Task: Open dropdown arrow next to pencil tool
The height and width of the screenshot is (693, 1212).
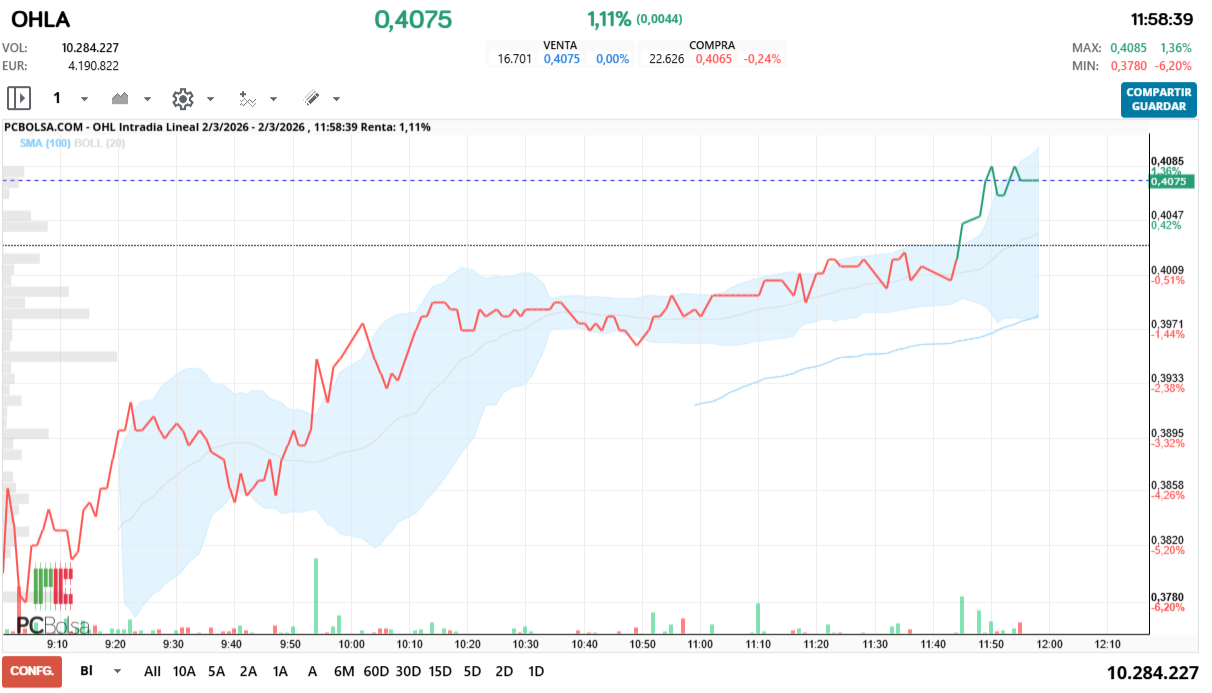Action: pos(336,99)
